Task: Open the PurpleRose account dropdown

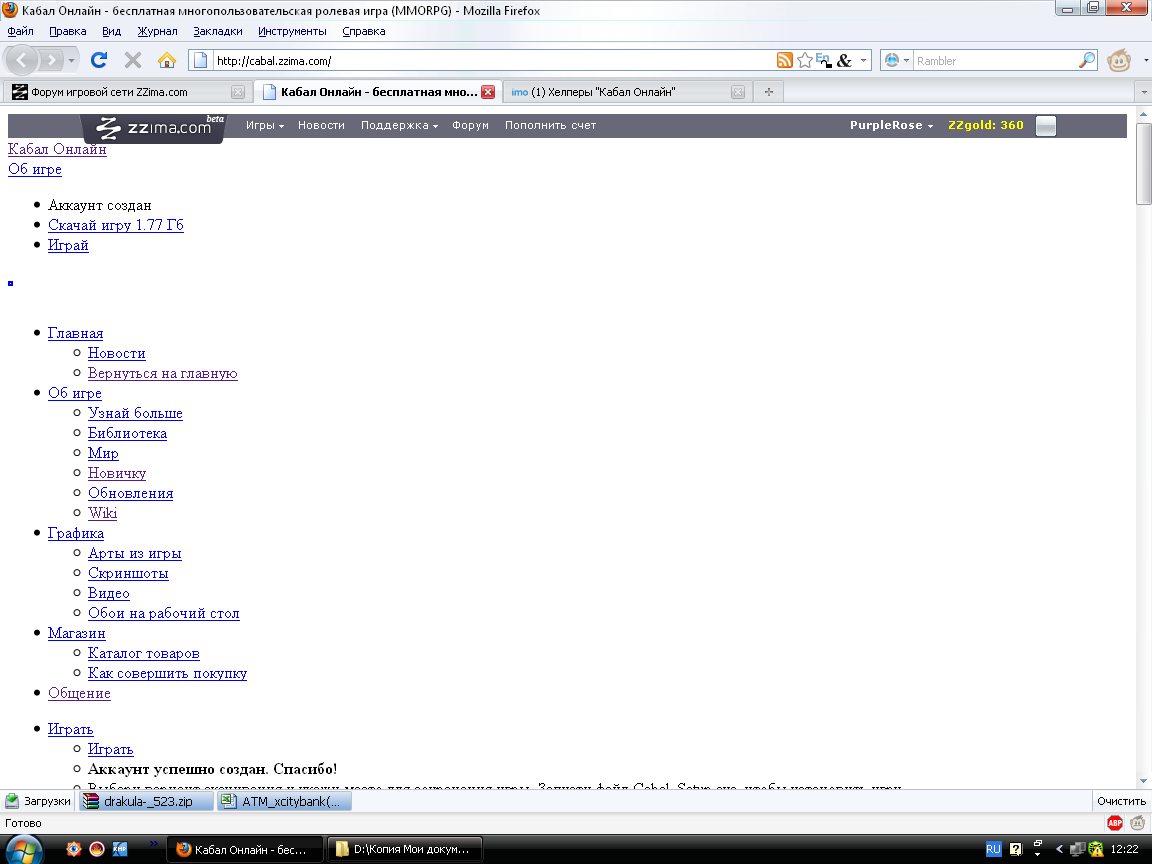Action: [891, 125]
